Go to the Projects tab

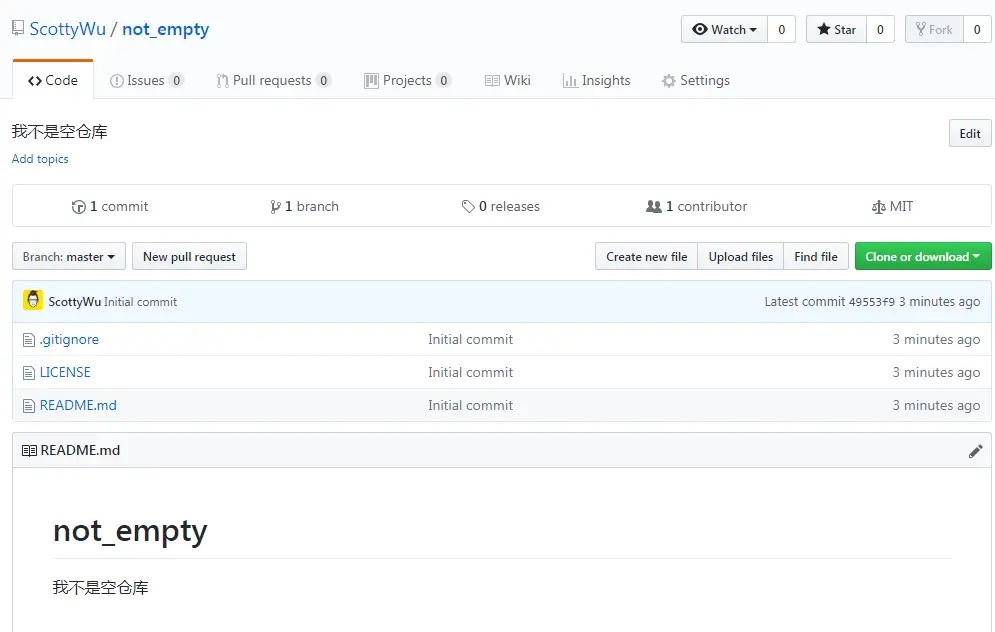[x=407, y=81]
